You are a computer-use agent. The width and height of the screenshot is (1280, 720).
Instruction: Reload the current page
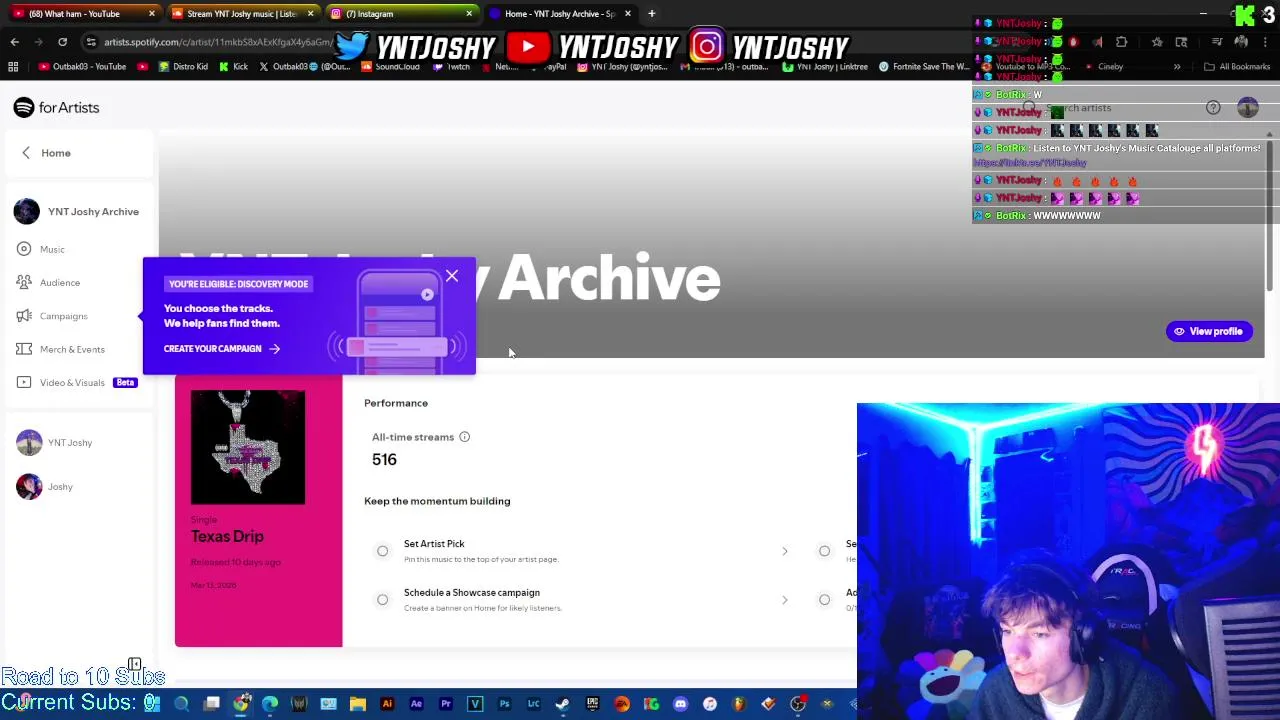coord(62,42)
